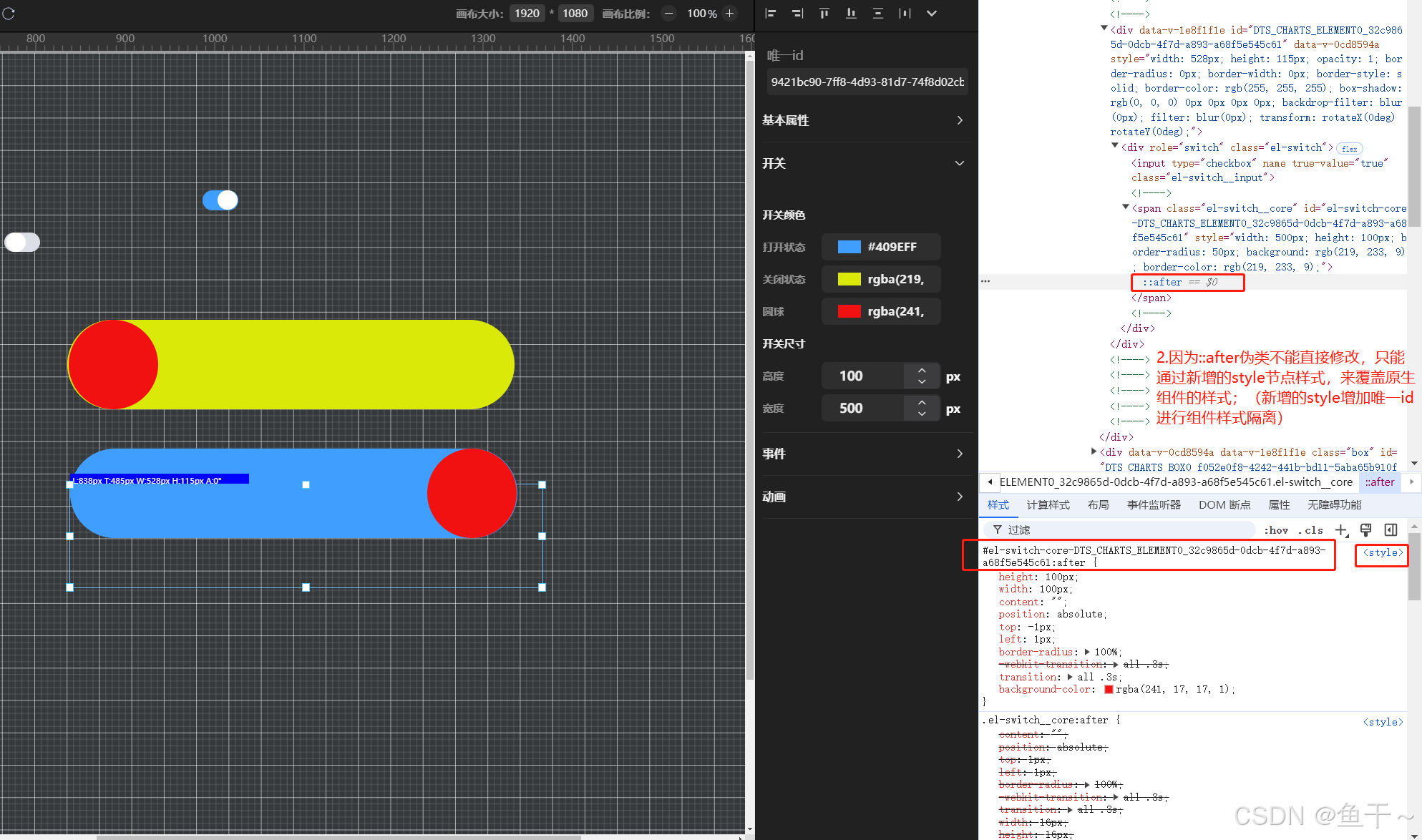Expand border-radius shorthand in highlighted rule

click(1087, 652)
